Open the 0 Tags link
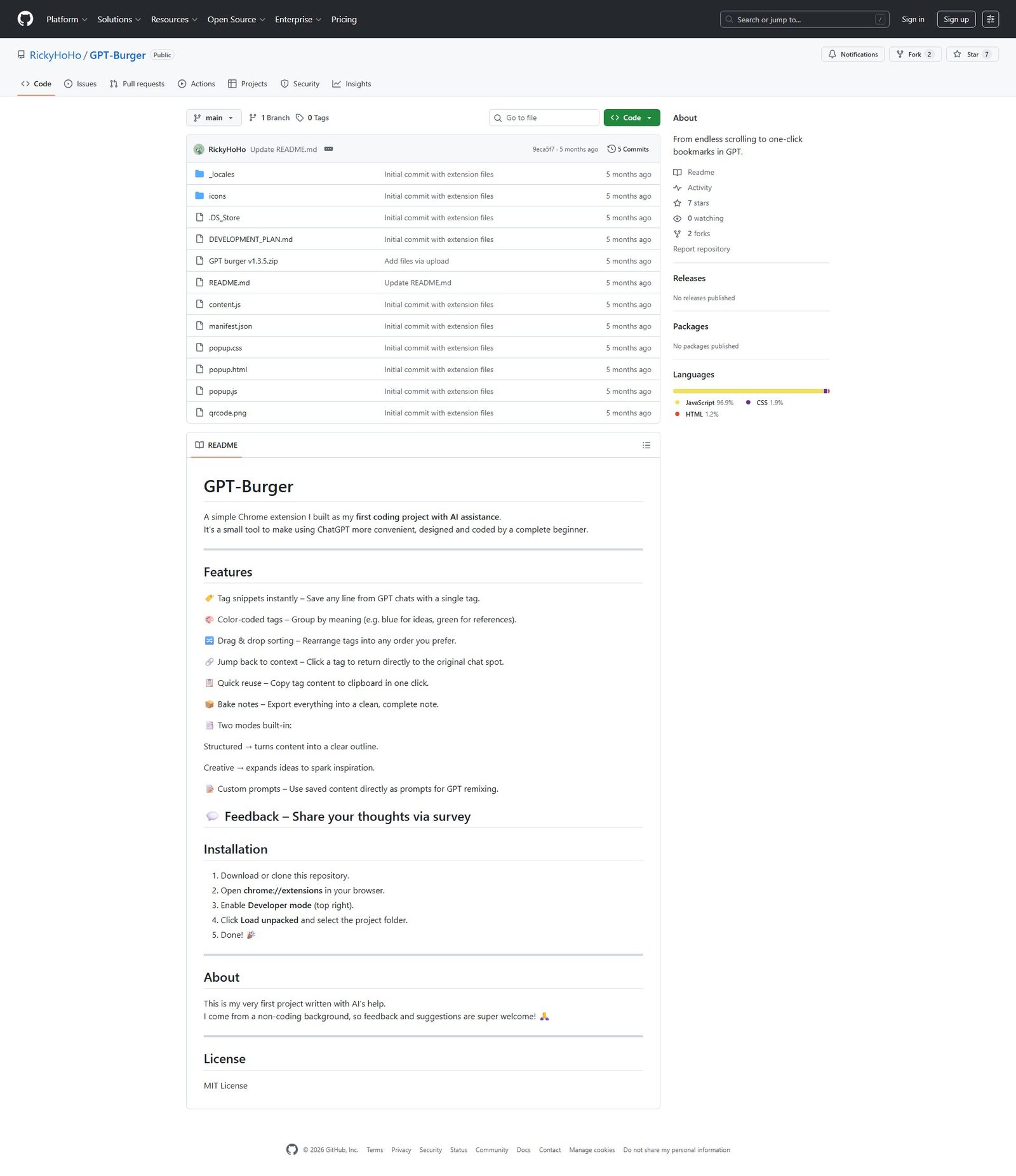 (312, 118)
